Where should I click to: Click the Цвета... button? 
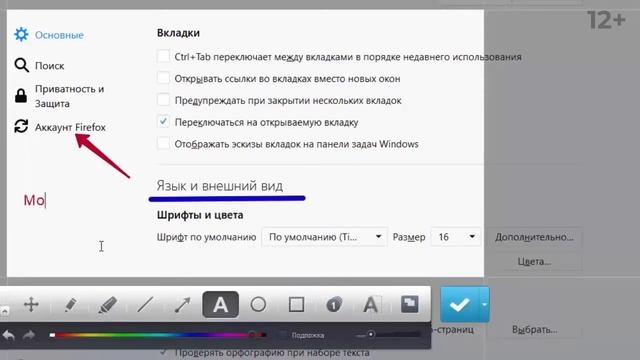tap(534, 262)
